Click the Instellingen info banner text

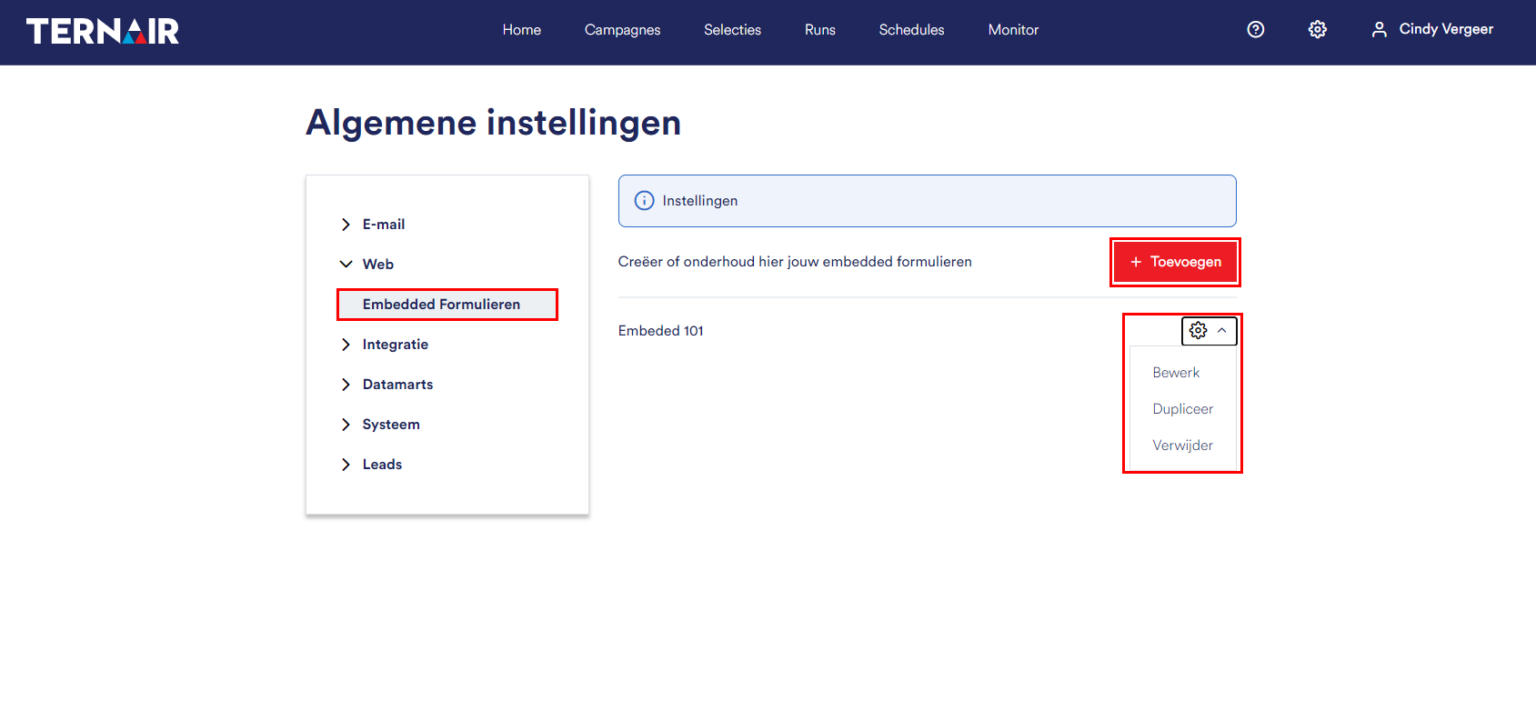coord(700,201)
